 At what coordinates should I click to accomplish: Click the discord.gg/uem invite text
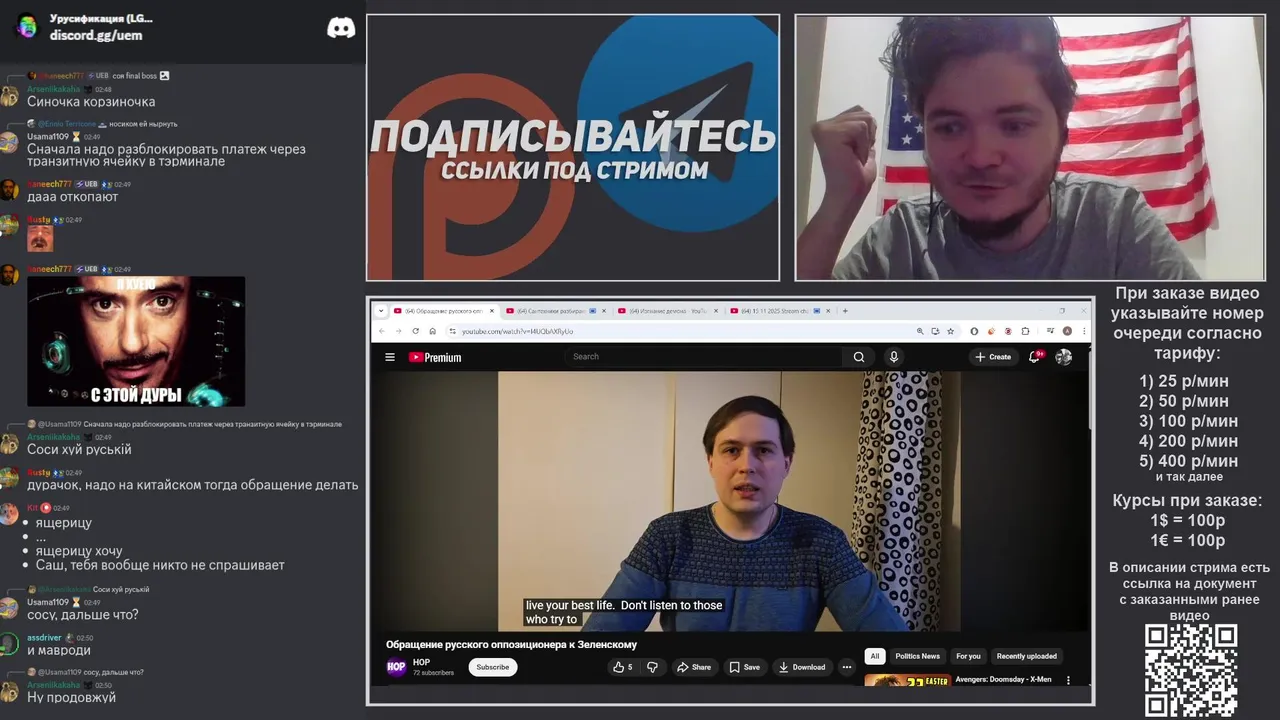[x=96, y=35]
